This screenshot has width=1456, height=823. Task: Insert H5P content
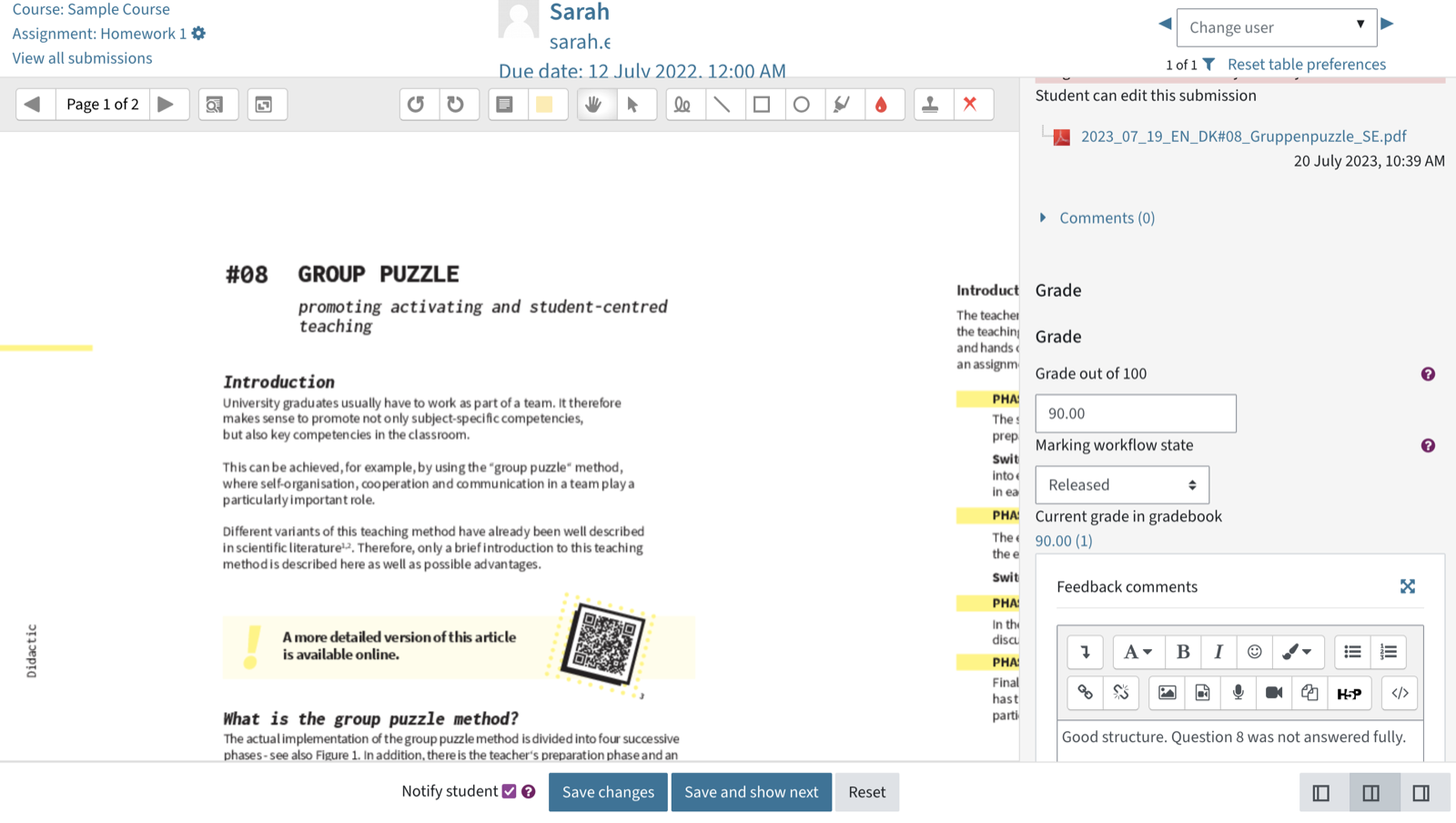(x=1350, y=693)
